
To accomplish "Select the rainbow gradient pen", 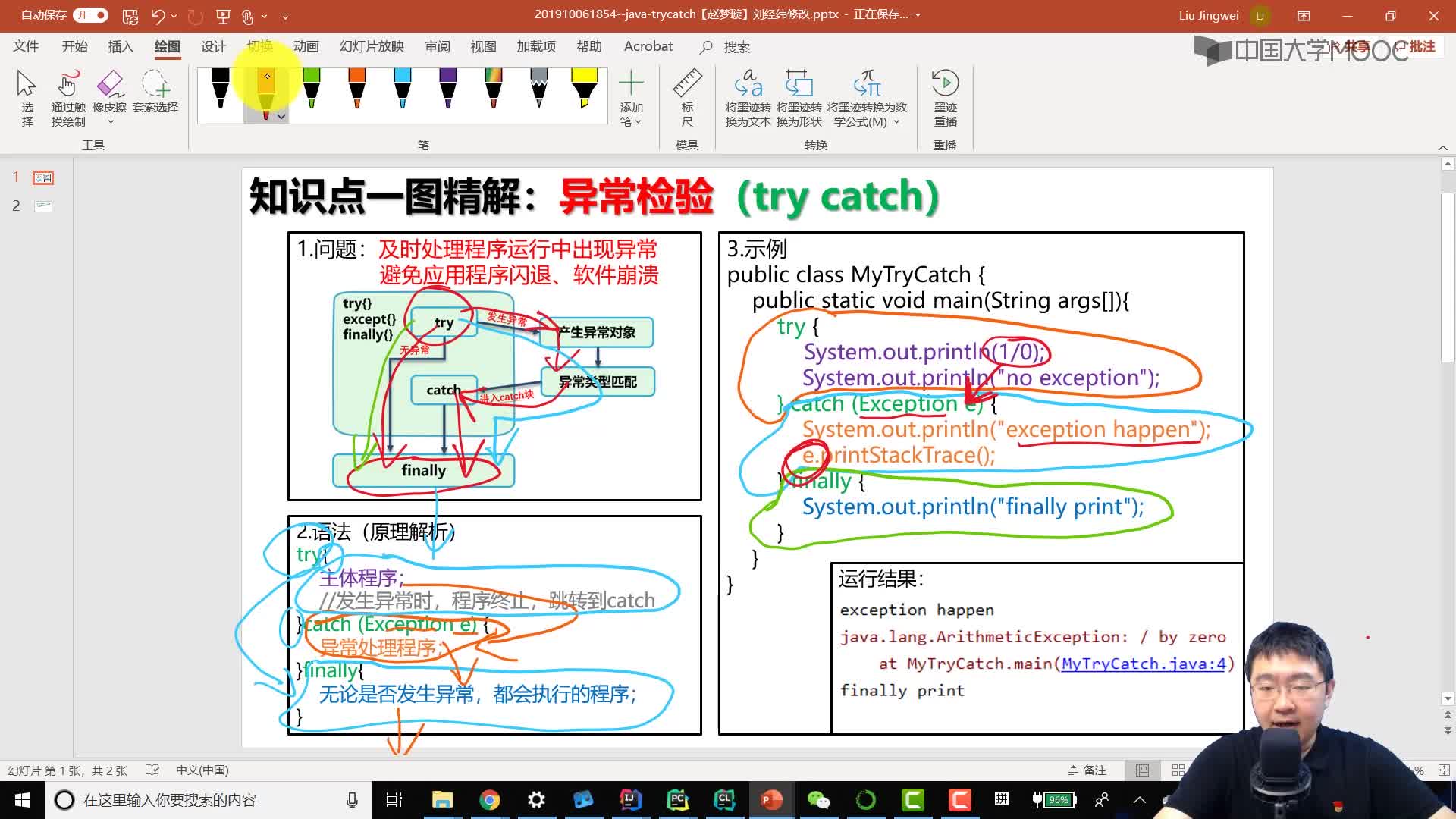I will coord(494,89).
